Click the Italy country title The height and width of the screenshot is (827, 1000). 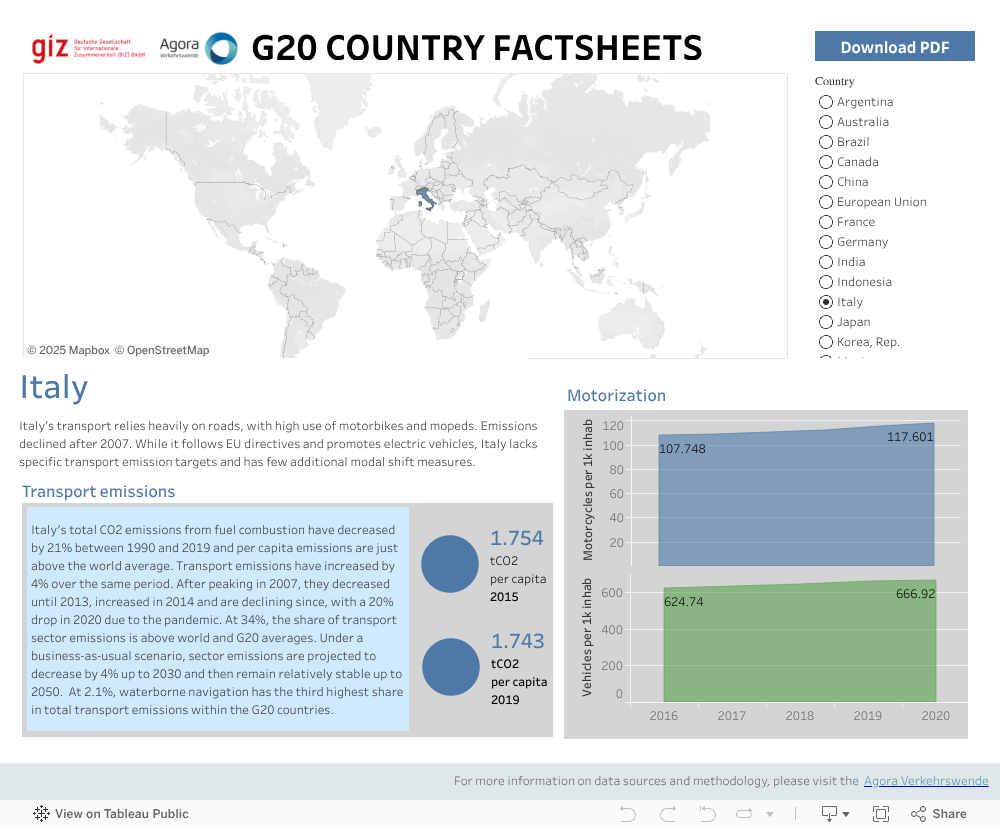coord(54,387)
